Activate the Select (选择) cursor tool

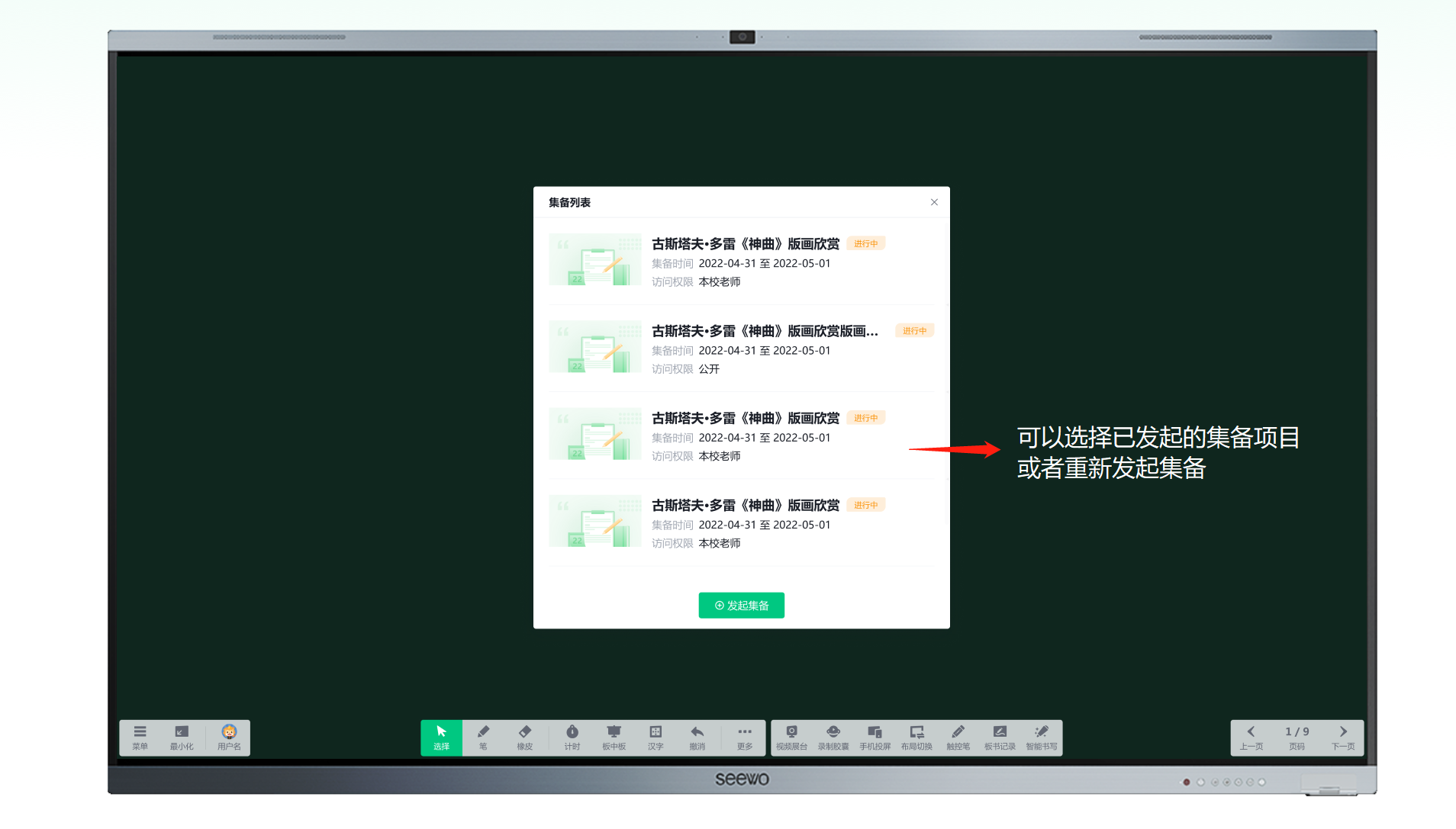pyautogui.click(x=441, y=737)
